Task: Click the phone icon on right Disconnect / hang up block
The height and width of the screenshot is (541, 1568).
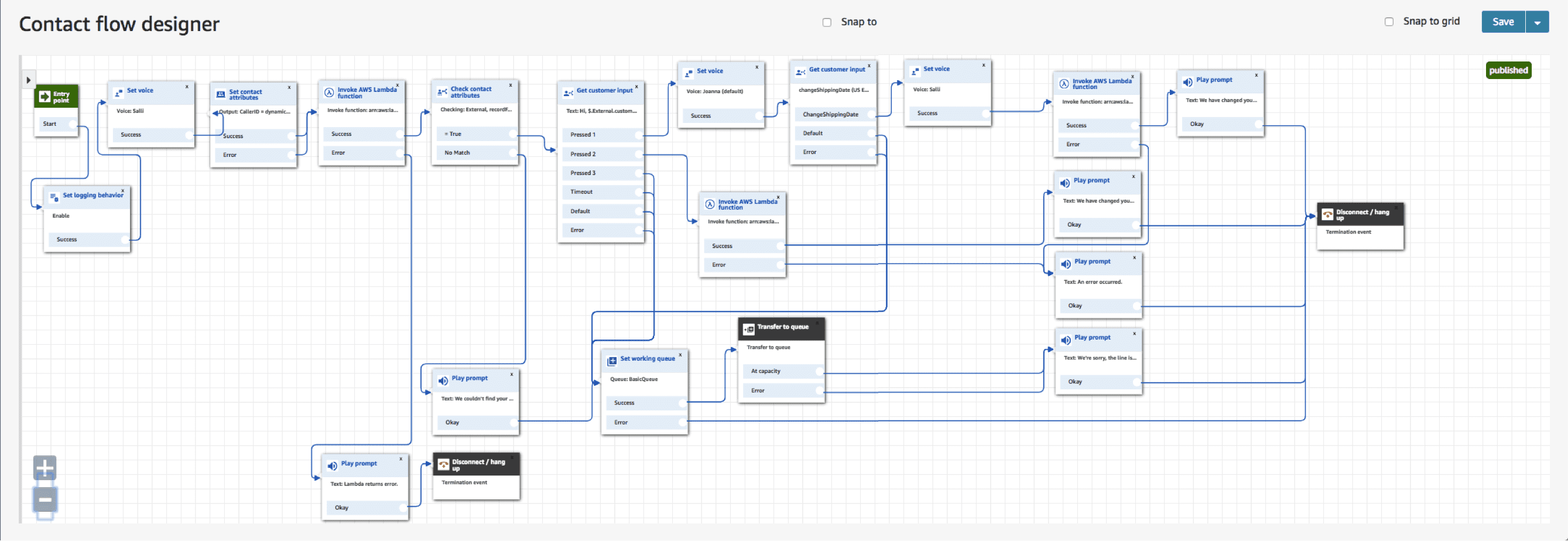Action: pos(1327,215)
